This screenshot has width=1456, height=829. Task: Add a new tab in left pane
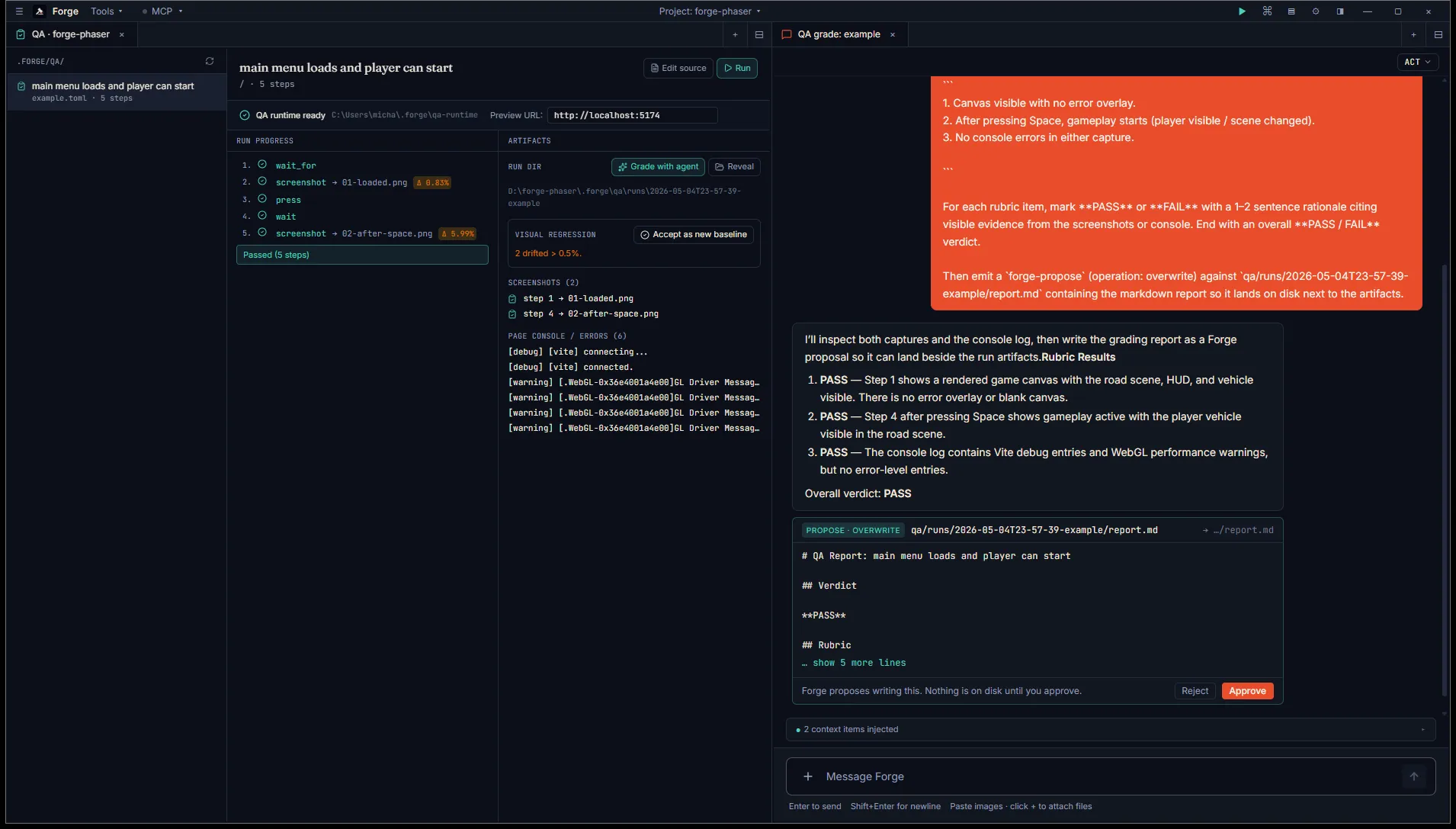point(735,34)
